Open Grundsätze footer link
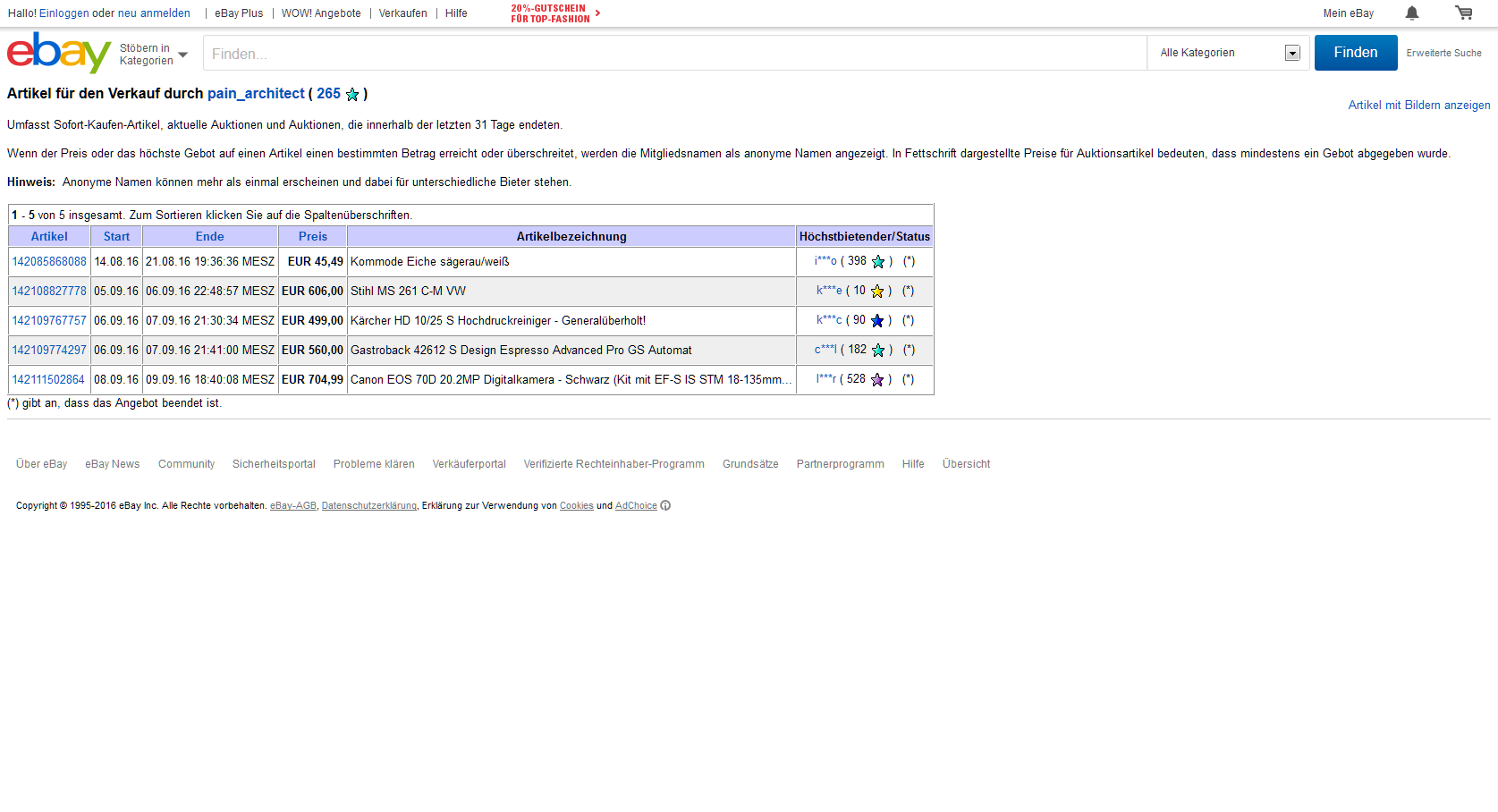The height and width of the screenshot is (812, 1498). (x=750, y=464)
